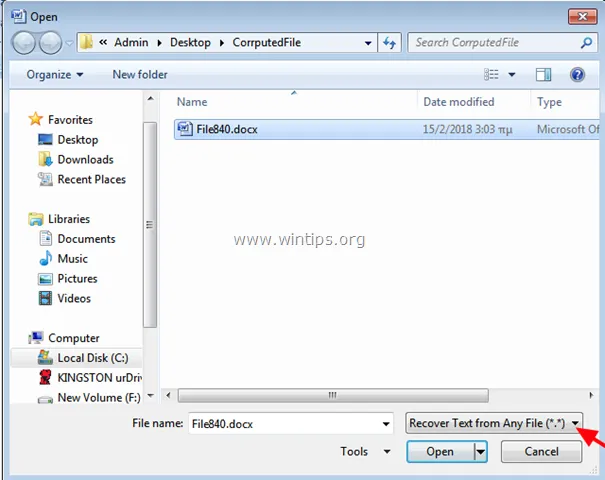The height and width of the screenshot is (480, 605).
Task: Expand the address bar history dropdown
Action: coord(368,43)
